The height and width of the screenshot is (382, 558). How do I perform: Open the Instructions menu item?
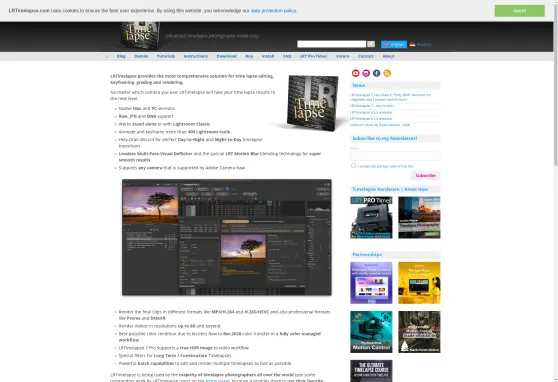[196, 56]
